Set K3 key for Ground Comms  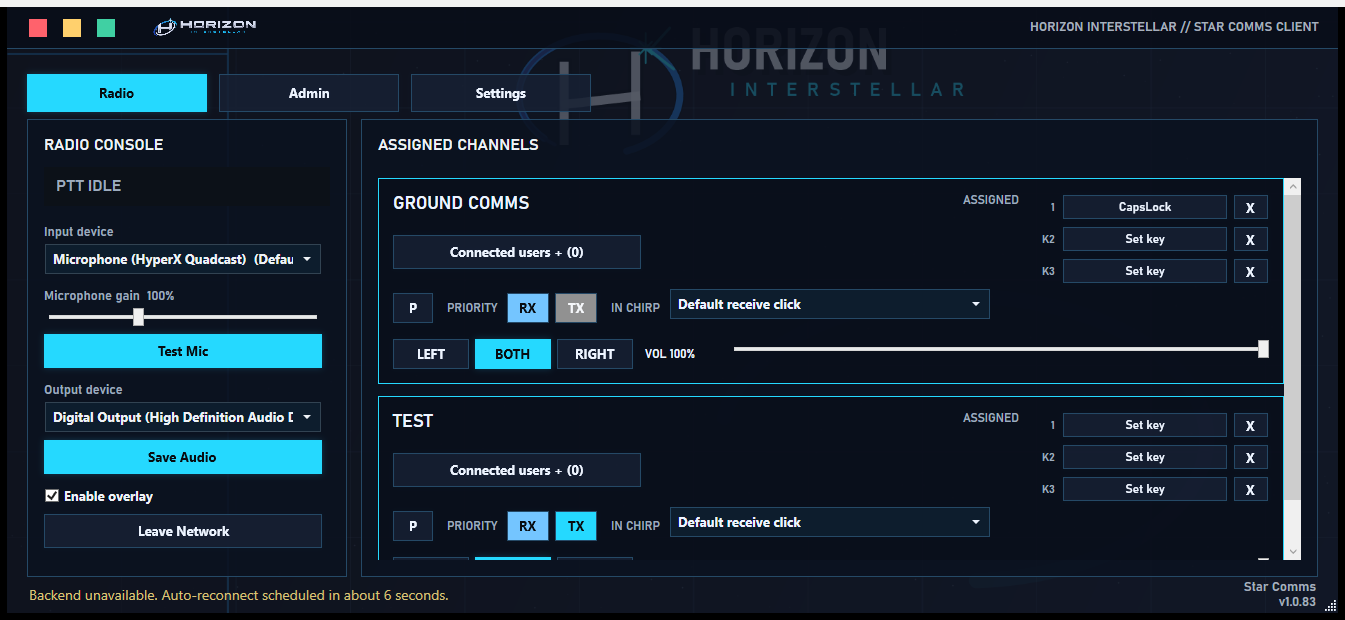pos(1145,271)
